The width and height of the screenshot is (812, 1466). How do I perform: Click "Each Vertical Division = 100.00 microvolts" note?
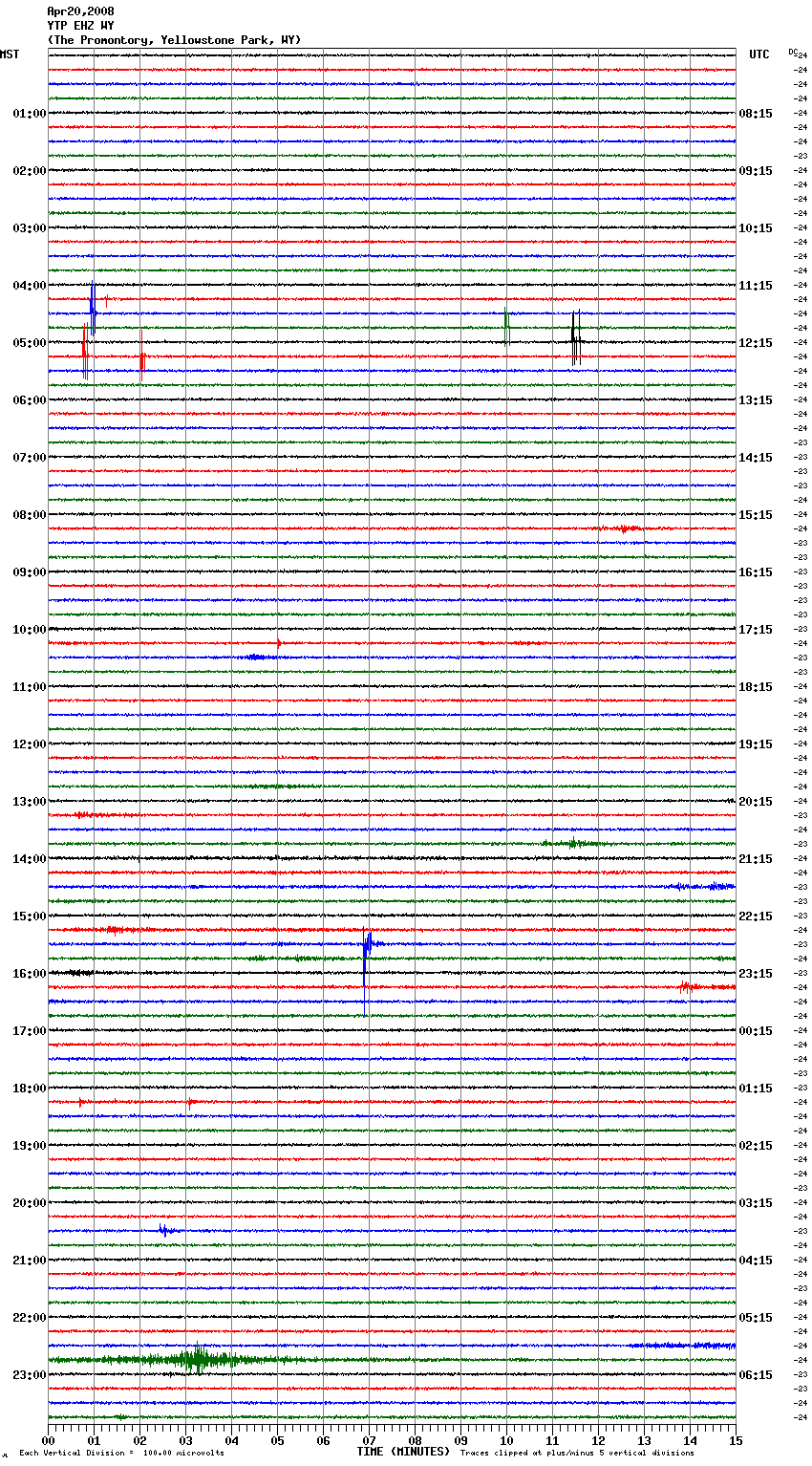[x=121, y=1453]
